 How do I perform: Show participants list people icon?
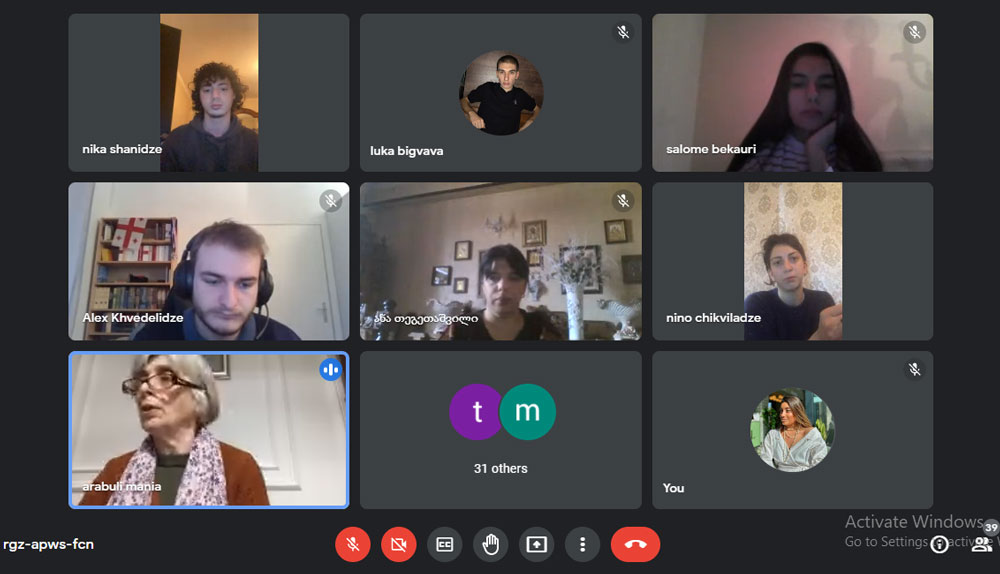coord(982,544)
